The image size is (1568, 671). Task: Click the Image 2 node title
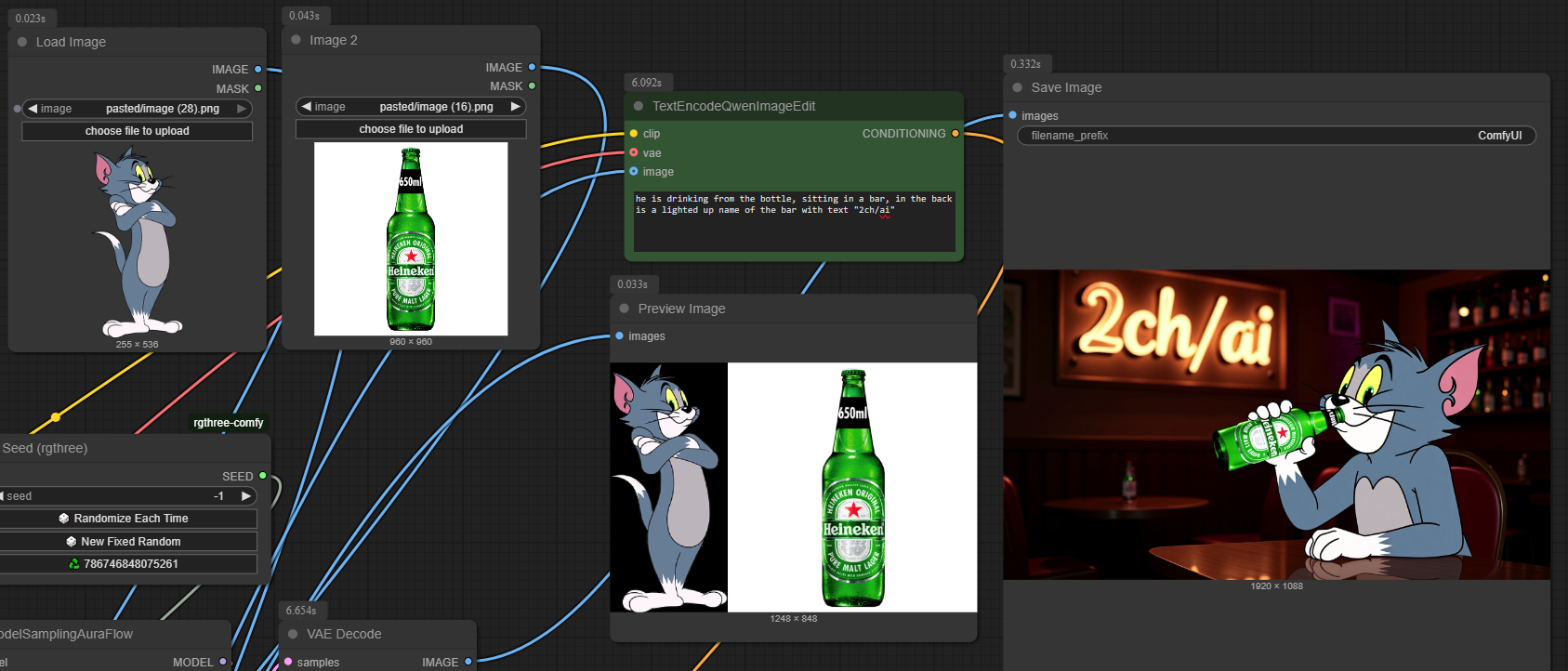[334, 40]
